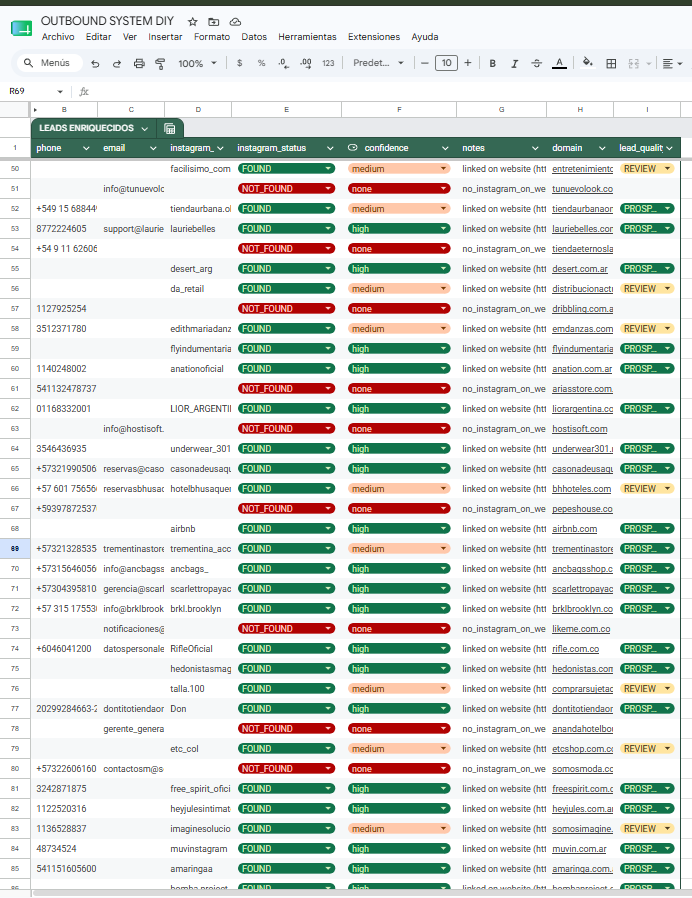Open the email column filter dropdown
Image resolution: width=692 pixels, height=898 pixels.
[x=153, y=148]
